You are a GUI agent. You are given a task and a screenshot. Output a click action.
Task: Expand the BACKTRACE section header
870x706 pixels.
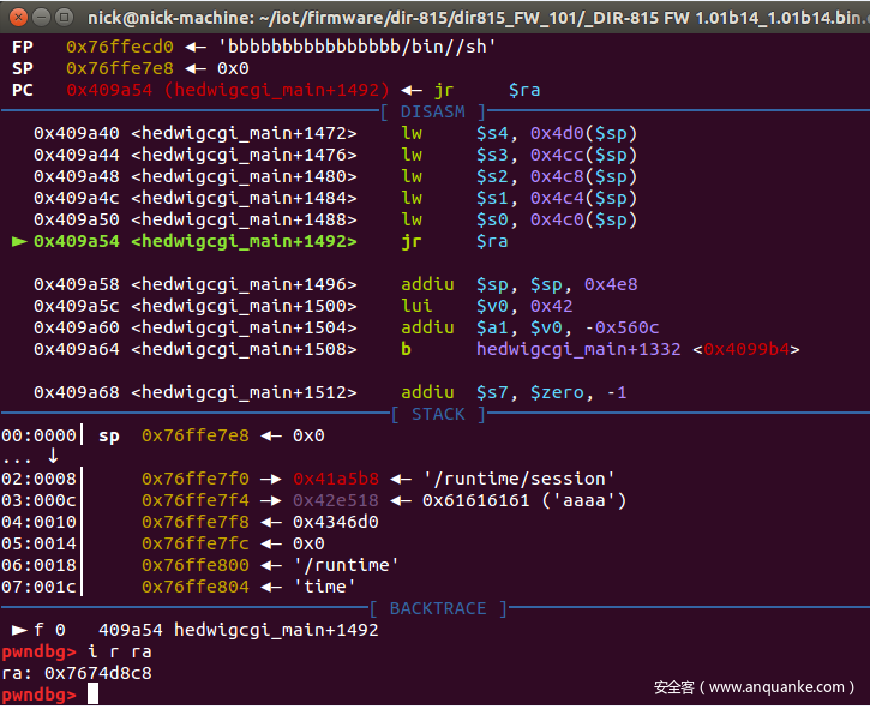click(438, 608)
